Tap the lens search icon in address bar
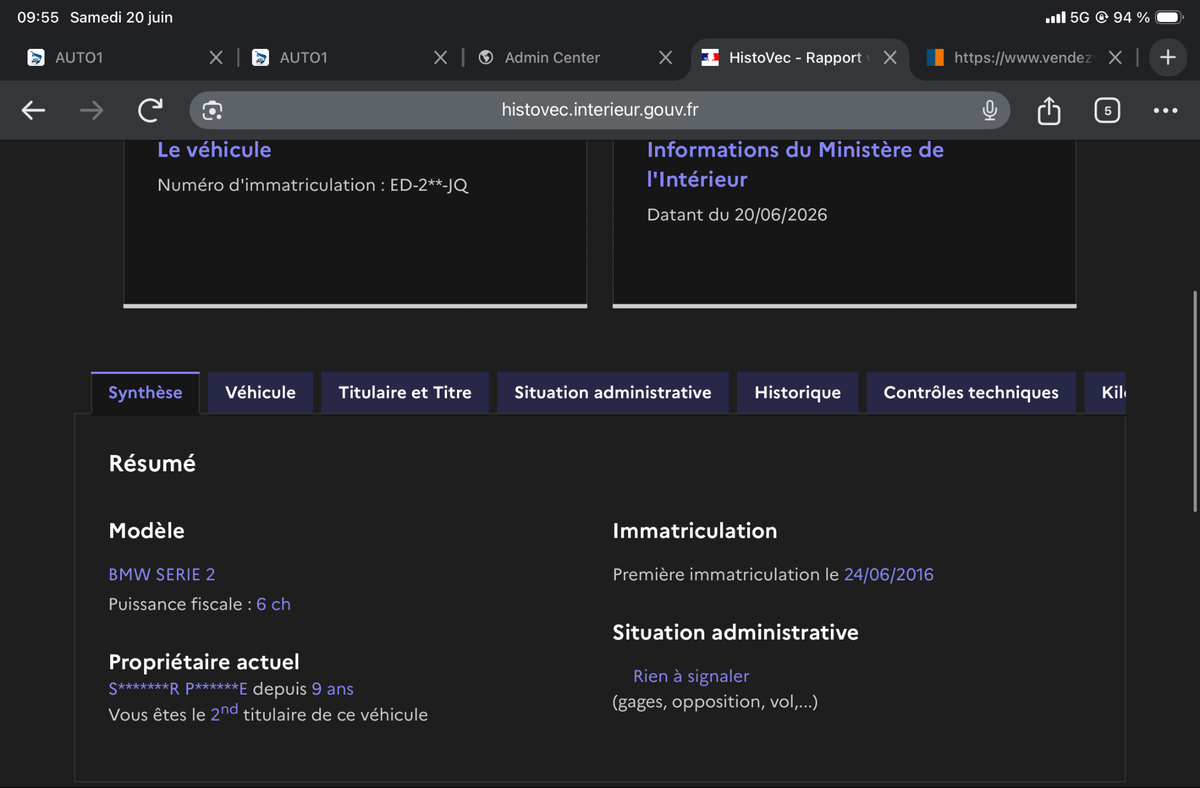This screenshot has height=788, width=1200. 212,110
